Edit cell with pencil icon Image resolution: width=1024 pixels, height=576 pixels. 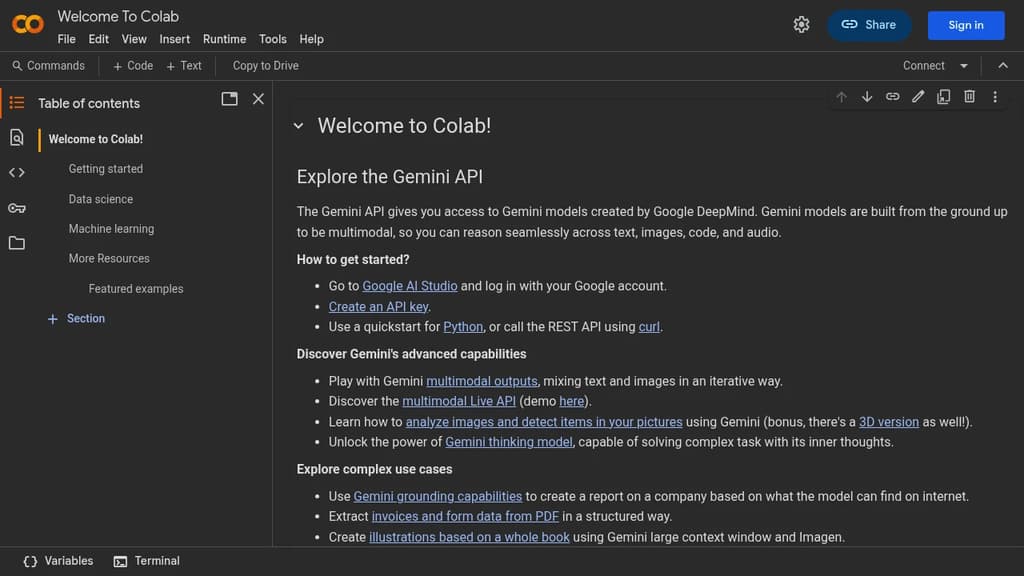pos(918,97)
